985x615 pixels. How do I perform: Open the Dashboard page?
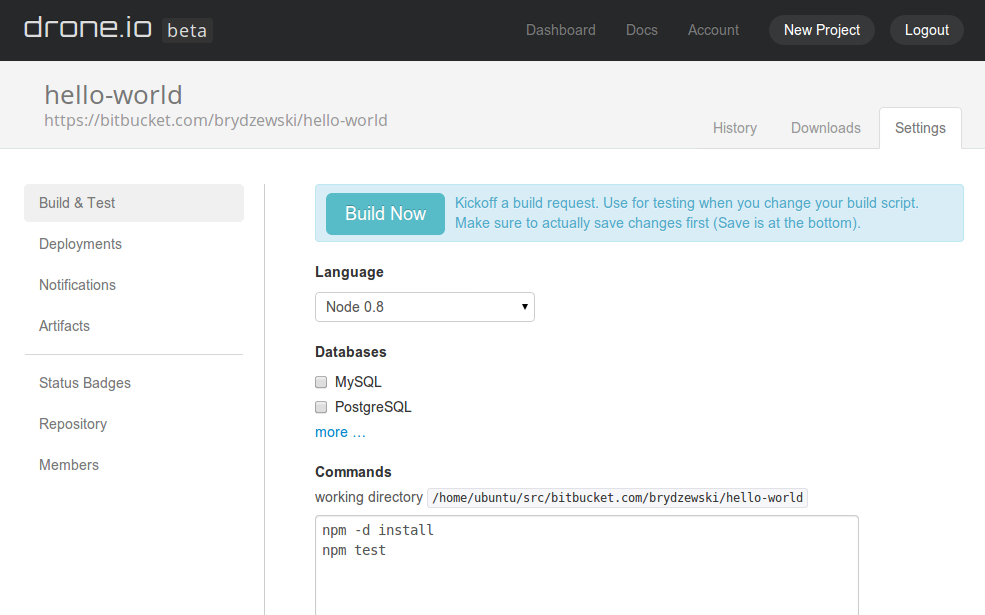[x=560, y=30]
